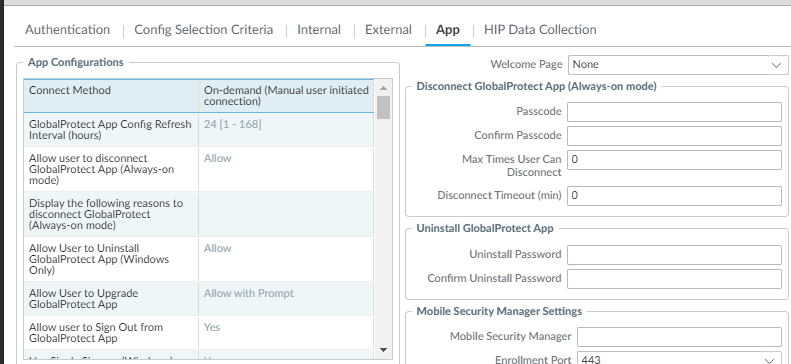The width and height of the screenshot is (791, 364).
Task: Click the App Configurations scrollbar thumb
Action: tap(383, 107)
